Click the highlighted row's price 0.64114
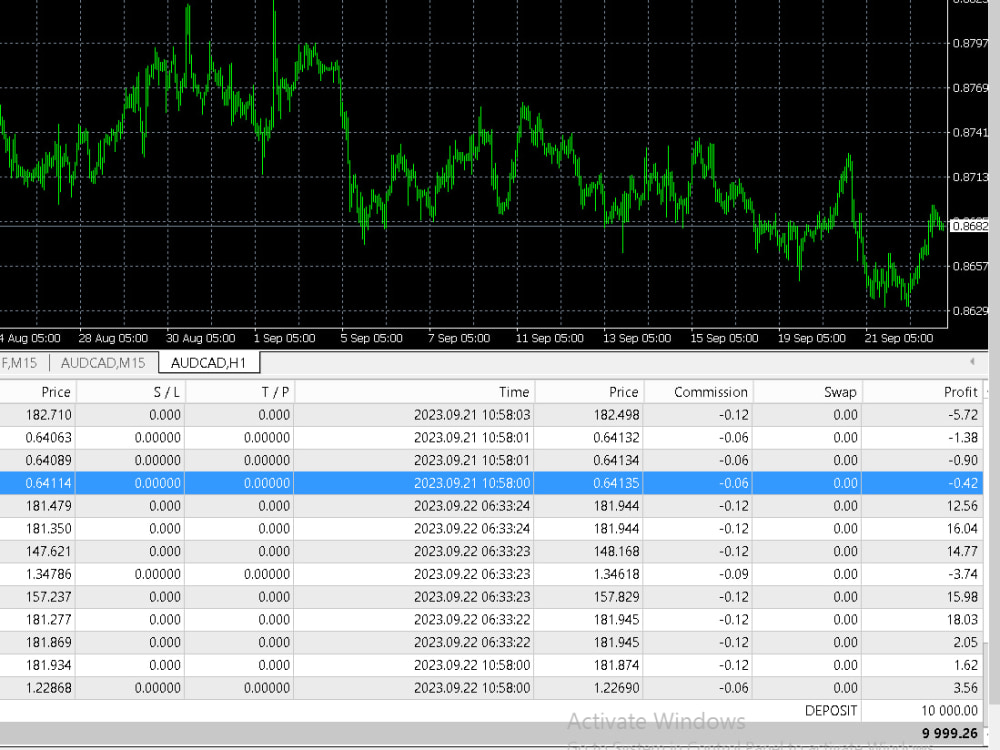 coord(48,483)
